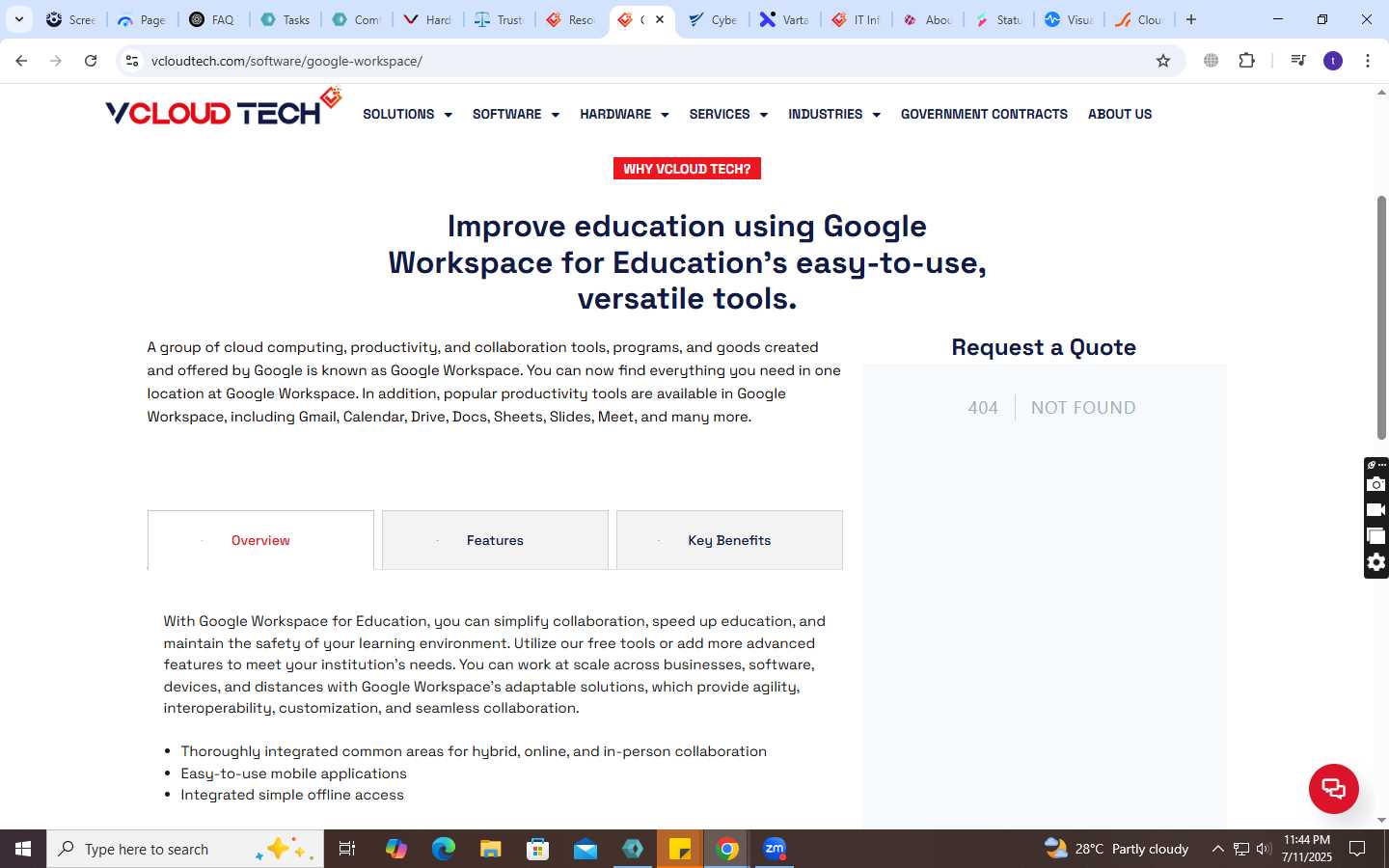
Task: Switch to the Tasks browser tab
Action: (286, 19)
